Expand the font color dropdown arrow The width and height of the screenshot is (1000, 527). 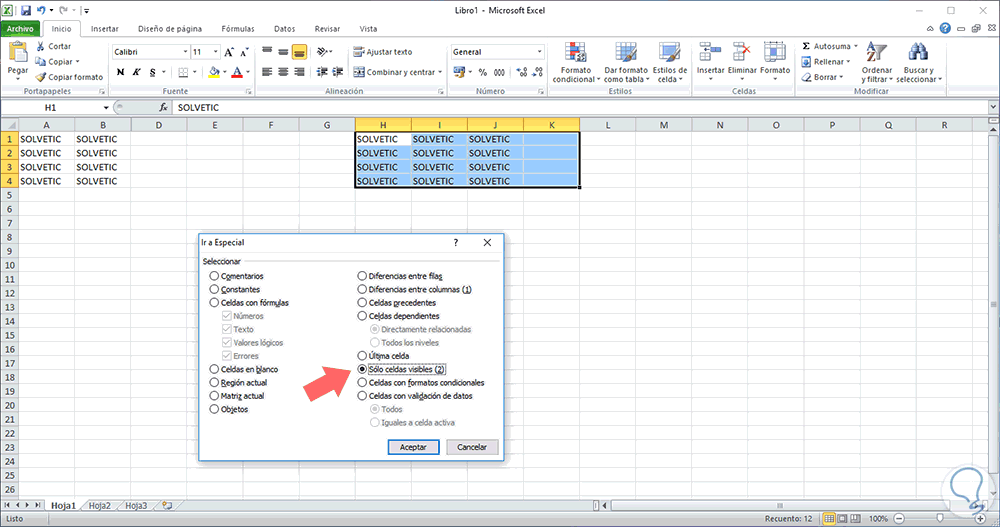247,72
